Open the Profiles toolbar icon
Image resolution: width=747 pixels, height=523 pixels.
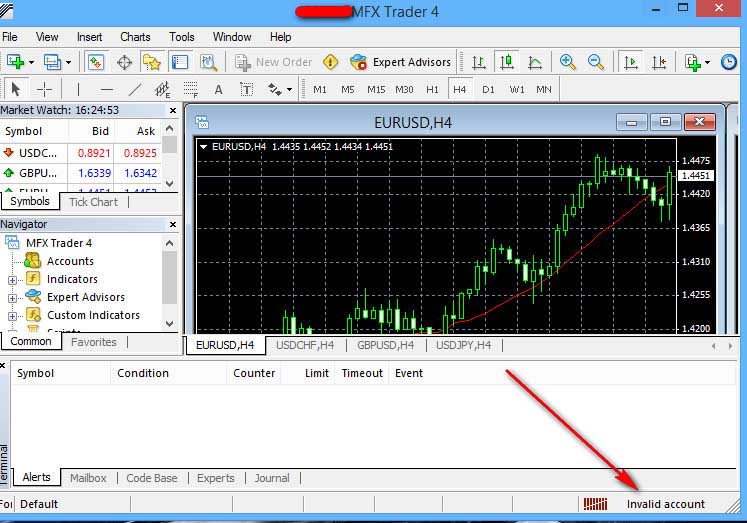coord(51,62)
